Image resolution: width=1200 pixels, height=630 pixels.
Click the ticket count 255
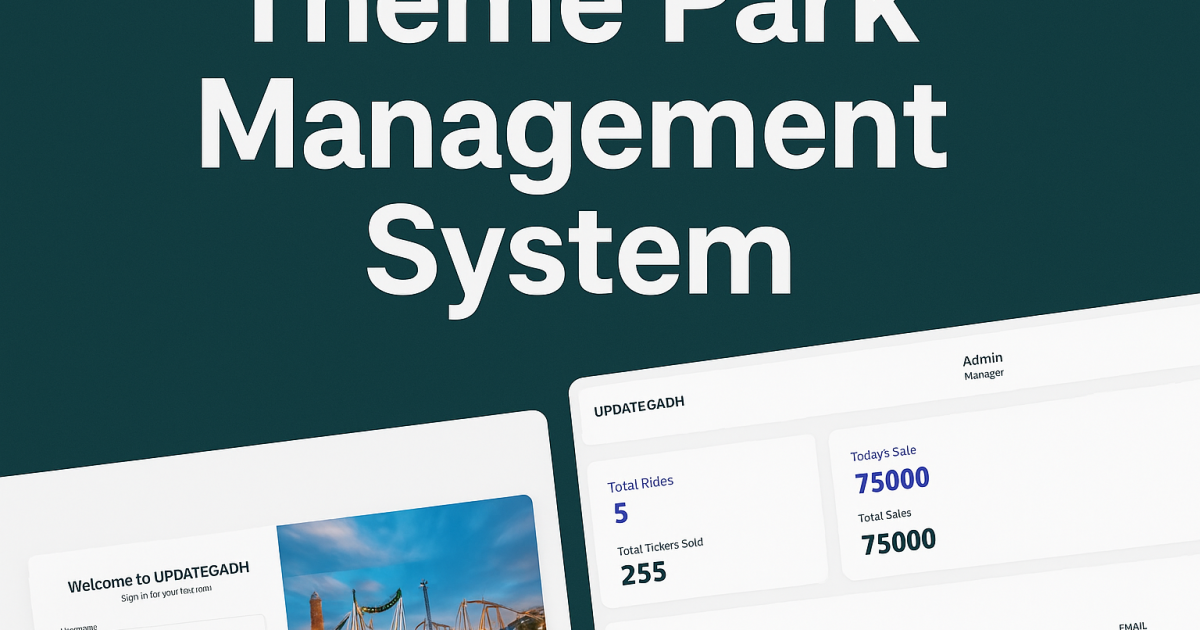coord(645,572)
